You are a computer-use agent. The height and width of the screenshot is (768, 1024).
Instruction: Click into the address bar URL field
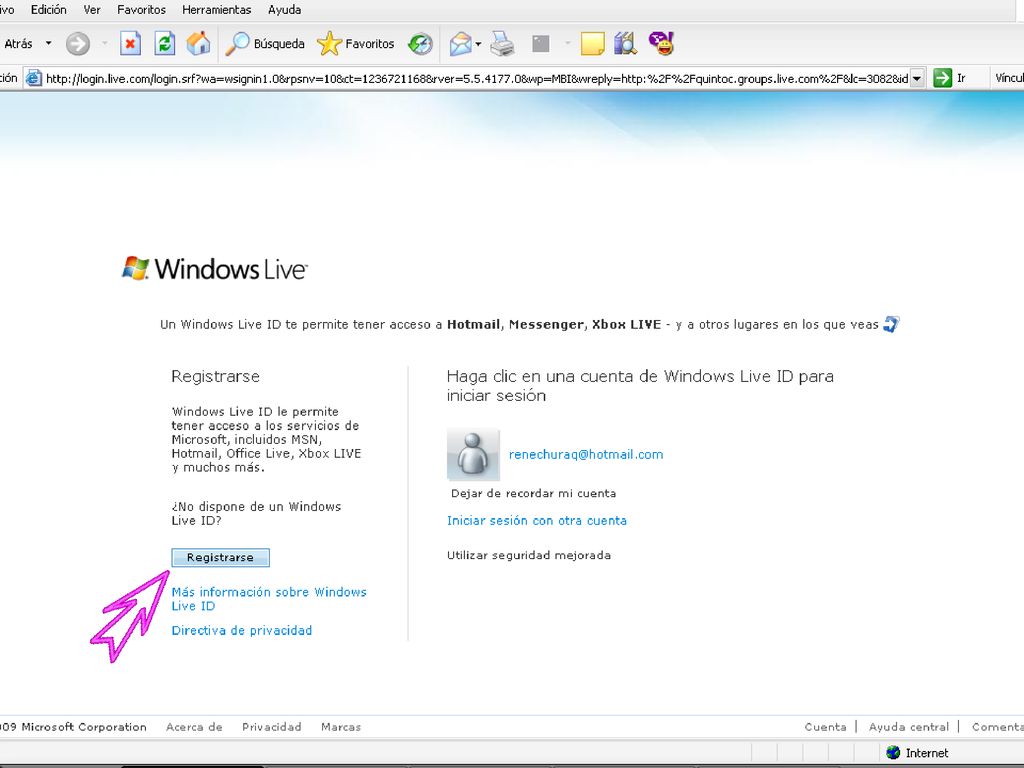(476, 78)
